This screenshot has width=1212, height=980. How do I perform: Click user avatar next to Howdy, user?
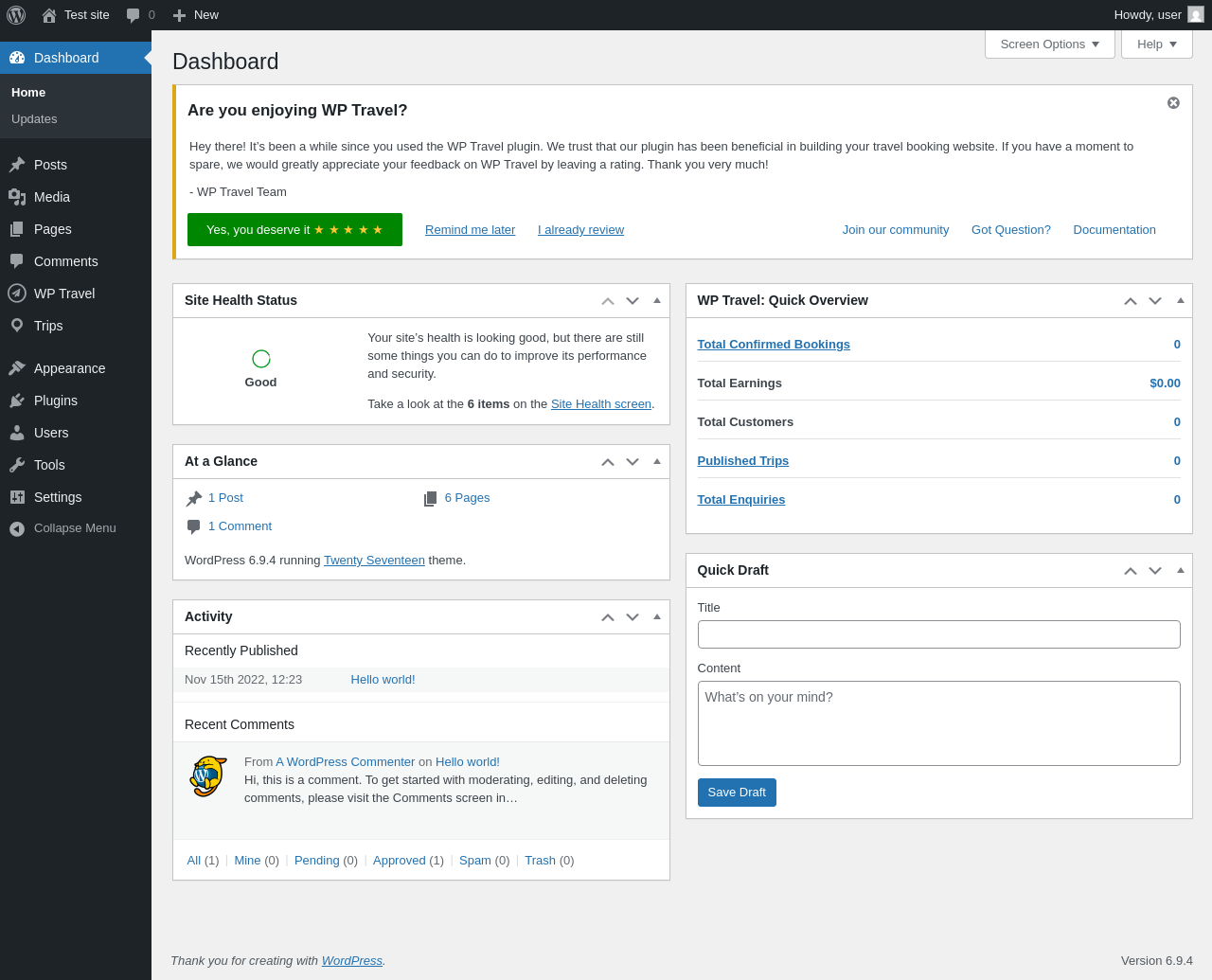(x=1196, y=15)
